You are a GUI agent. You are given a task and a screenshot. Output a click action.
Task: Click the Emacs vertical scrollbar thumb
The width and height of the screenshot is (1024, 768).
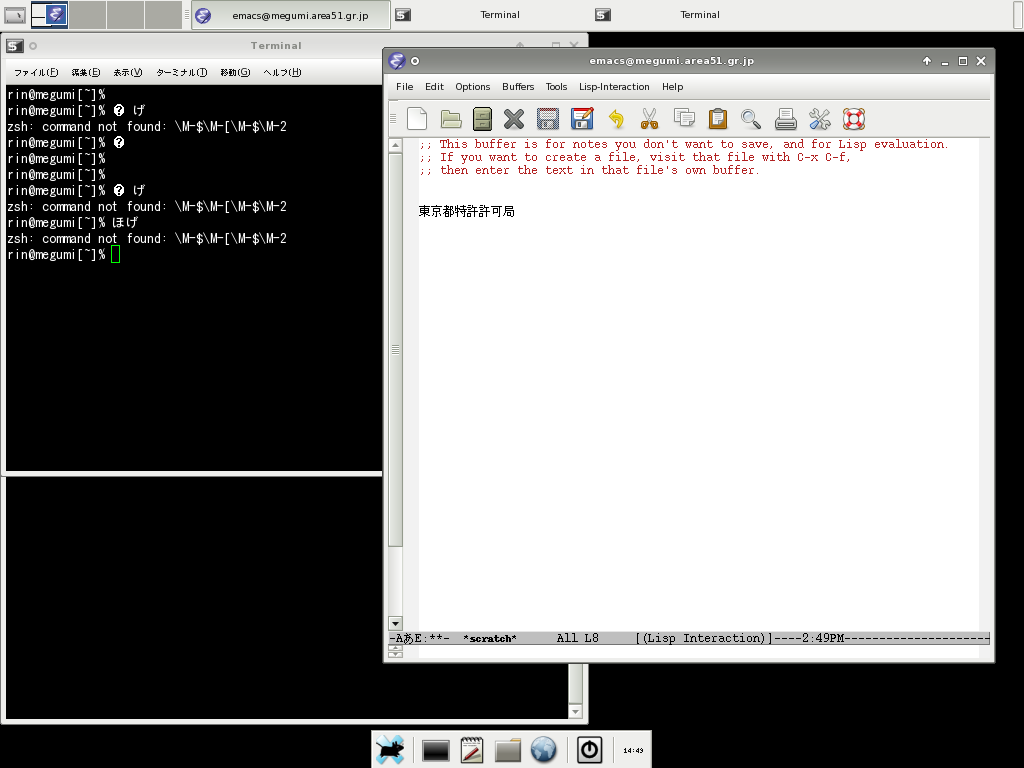click(395, 349)
